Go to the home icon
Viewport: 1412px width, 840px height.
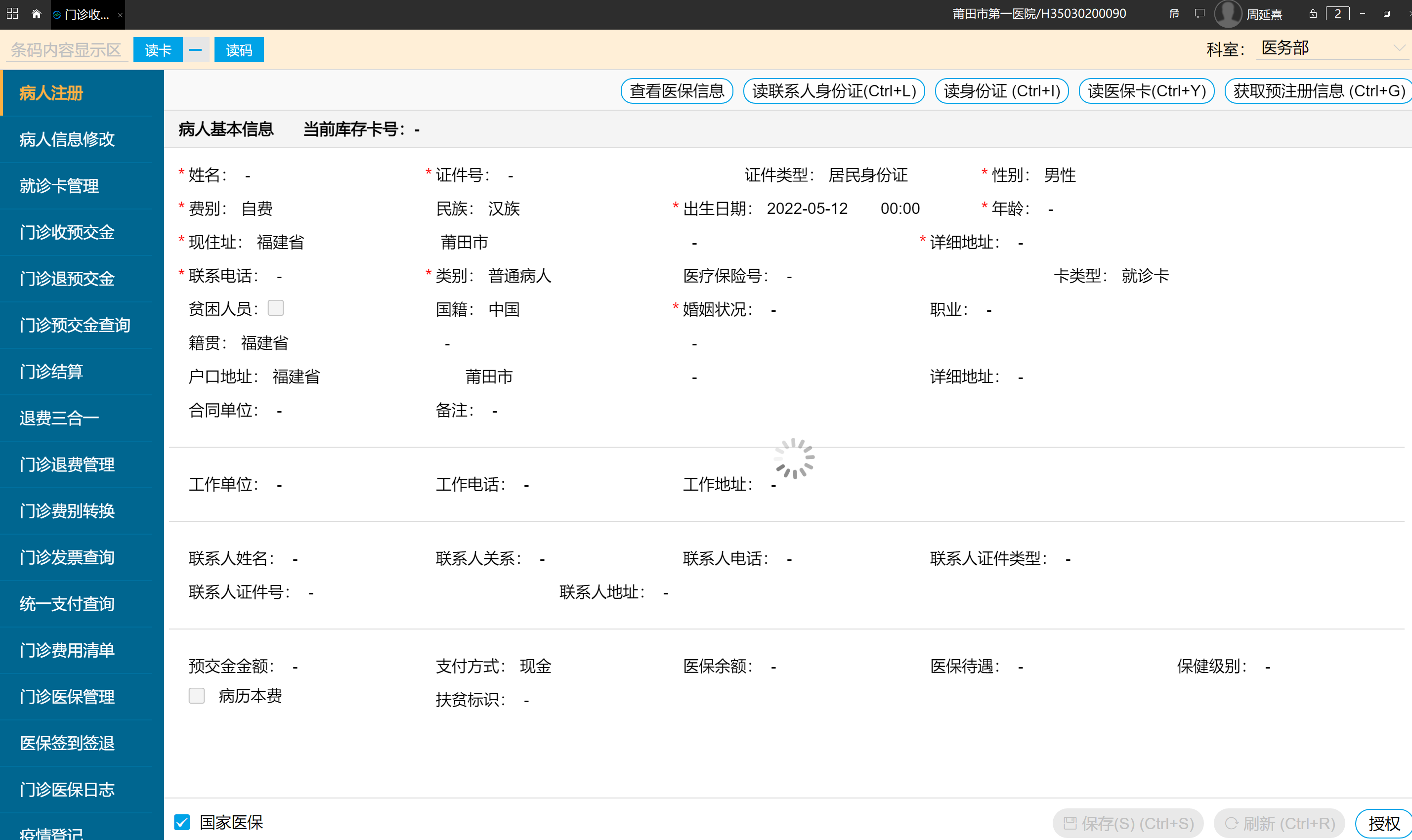coord(36,14)
